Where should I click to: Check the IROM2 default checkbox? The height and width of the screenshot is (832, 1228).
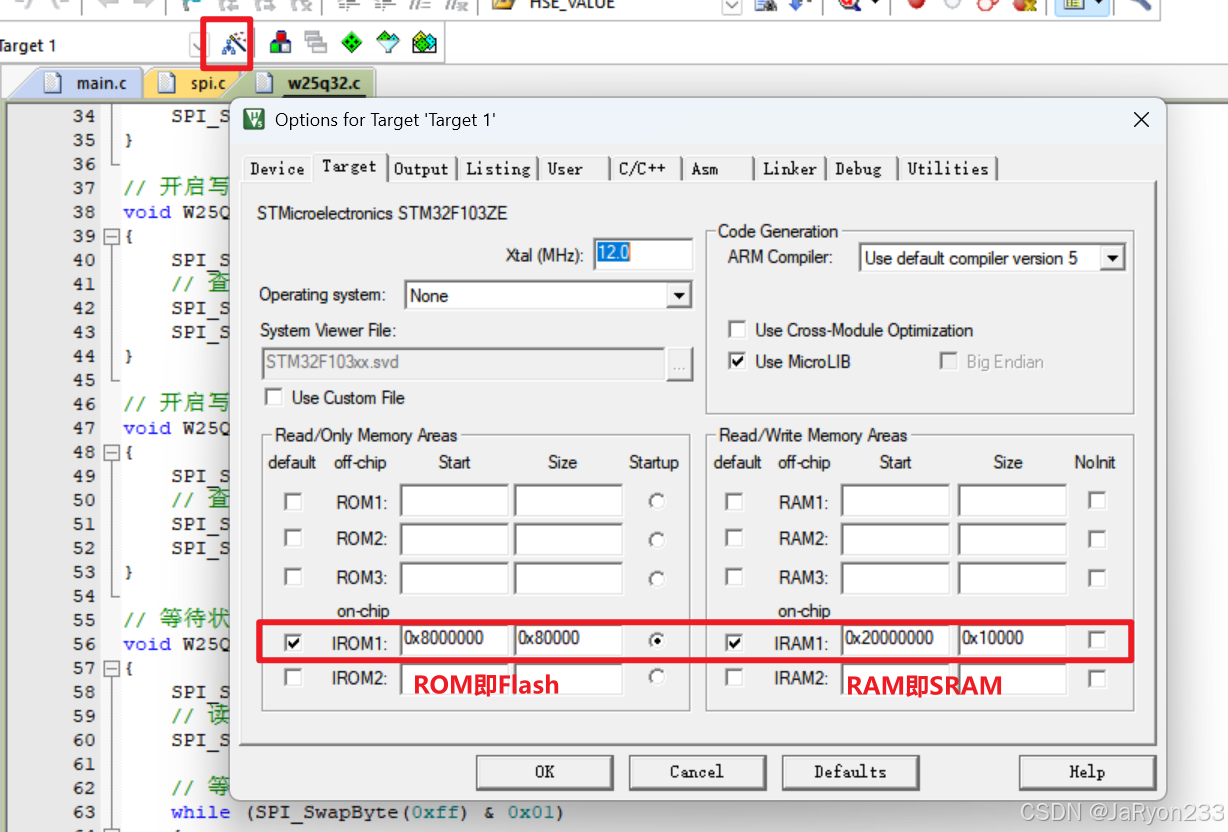point(293,678)
